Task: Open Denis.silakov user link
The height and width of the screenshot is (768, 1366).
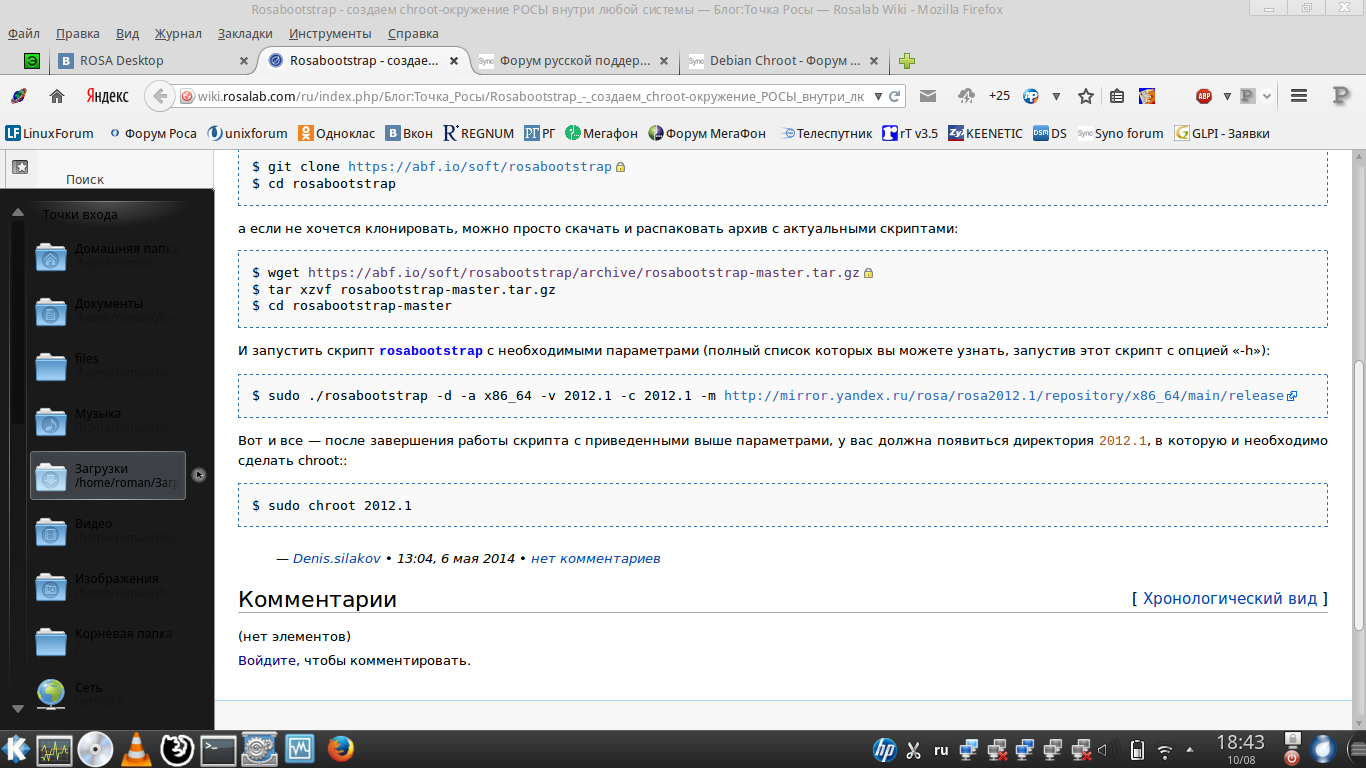Action: pos(337,558)
